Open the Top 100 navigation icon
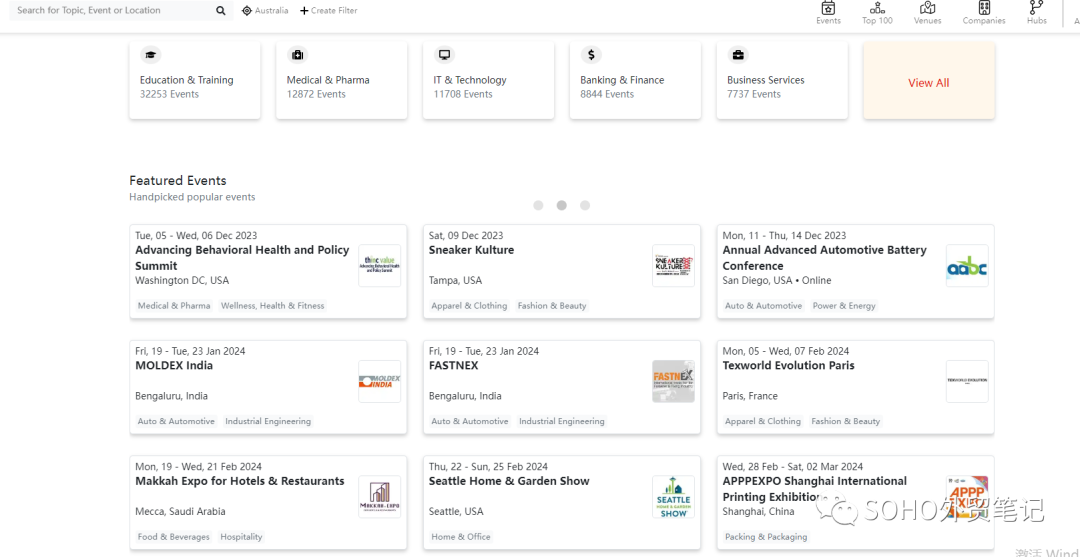This screenshot has width=1080, height=557. [x=877, y=9]
